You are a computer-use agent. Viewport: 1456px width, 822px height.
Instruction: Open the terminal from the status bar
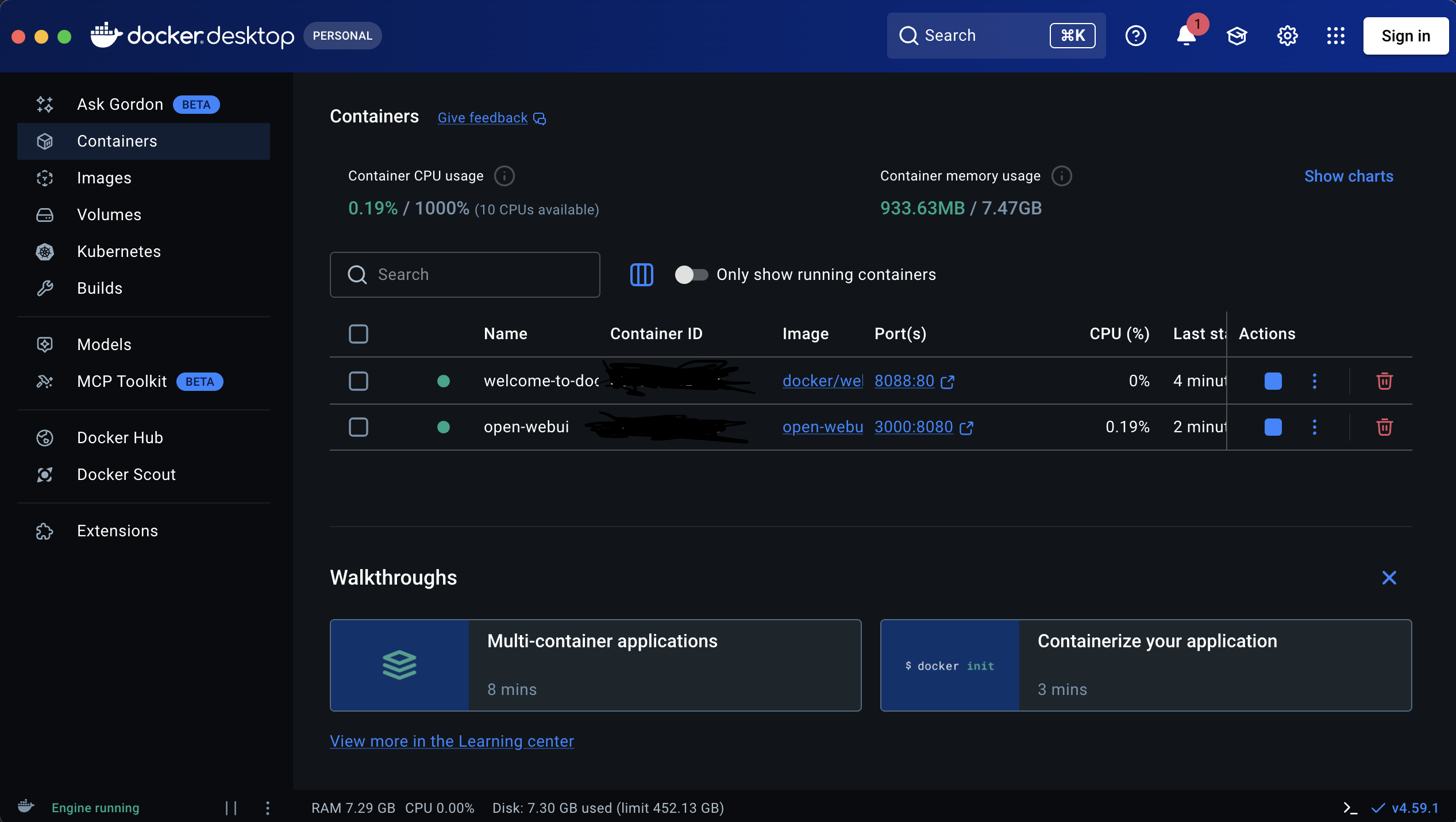[1350, 808]
